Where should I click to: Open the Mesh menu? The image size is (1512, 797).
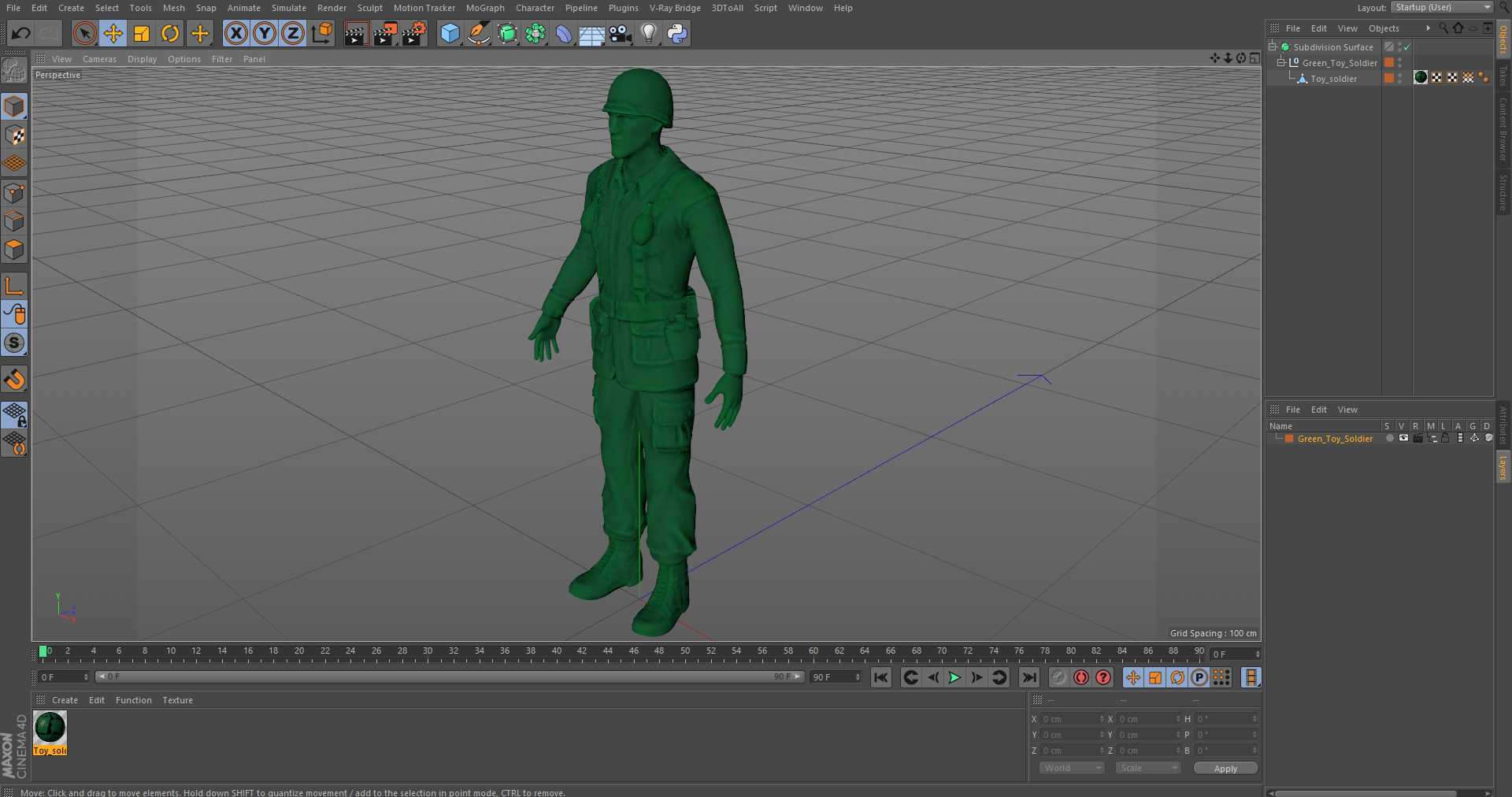[x=173, y=8]
